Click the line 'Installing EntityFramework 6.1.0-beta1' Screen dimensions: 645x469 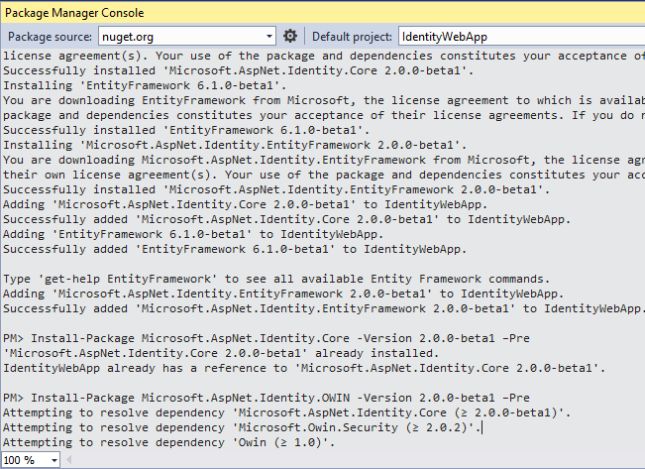pos(145,86)
